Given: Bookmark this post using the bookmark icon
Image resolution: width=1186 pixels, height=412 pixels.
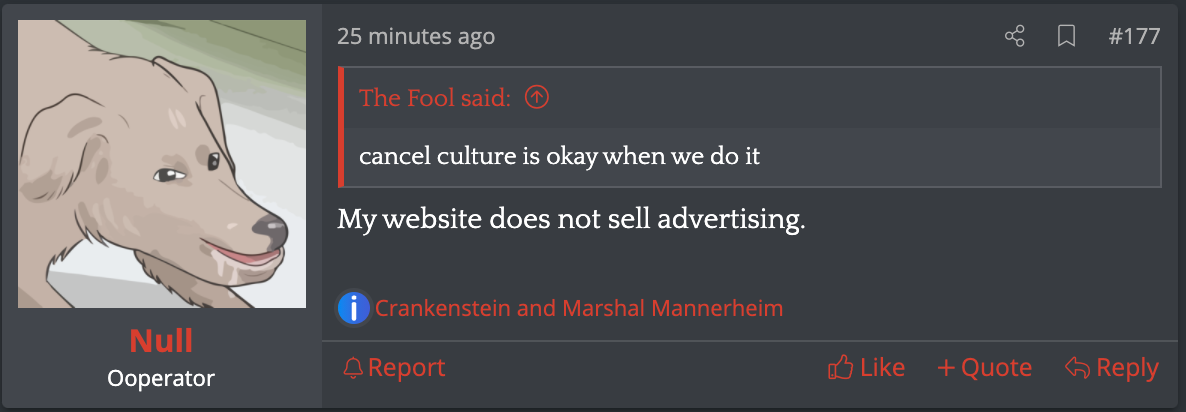Looking at the screenshot, I should pos(1066,37).
